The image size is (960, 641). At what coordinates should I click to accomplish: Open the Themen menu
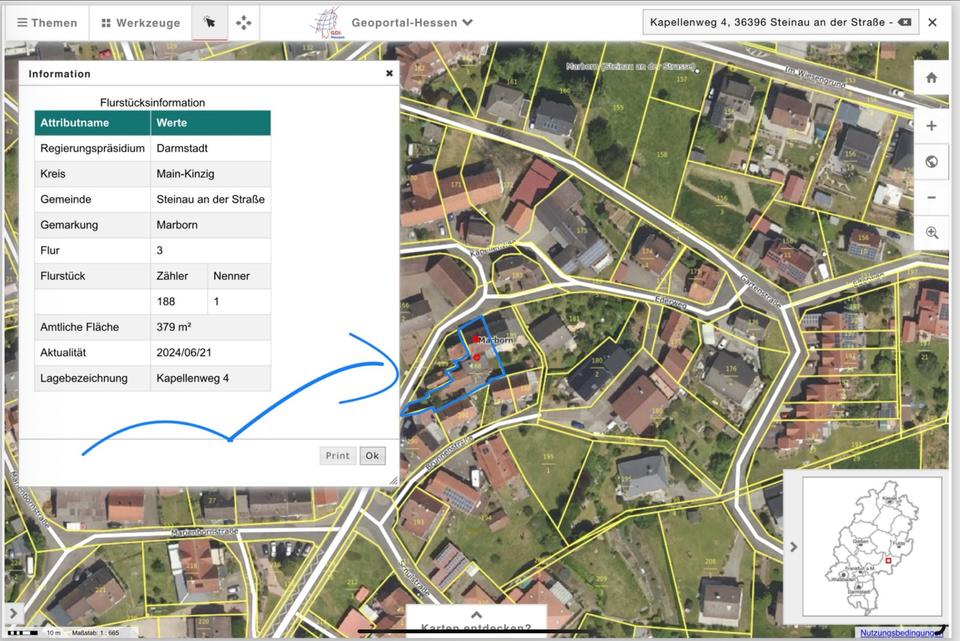click(45, 22)
